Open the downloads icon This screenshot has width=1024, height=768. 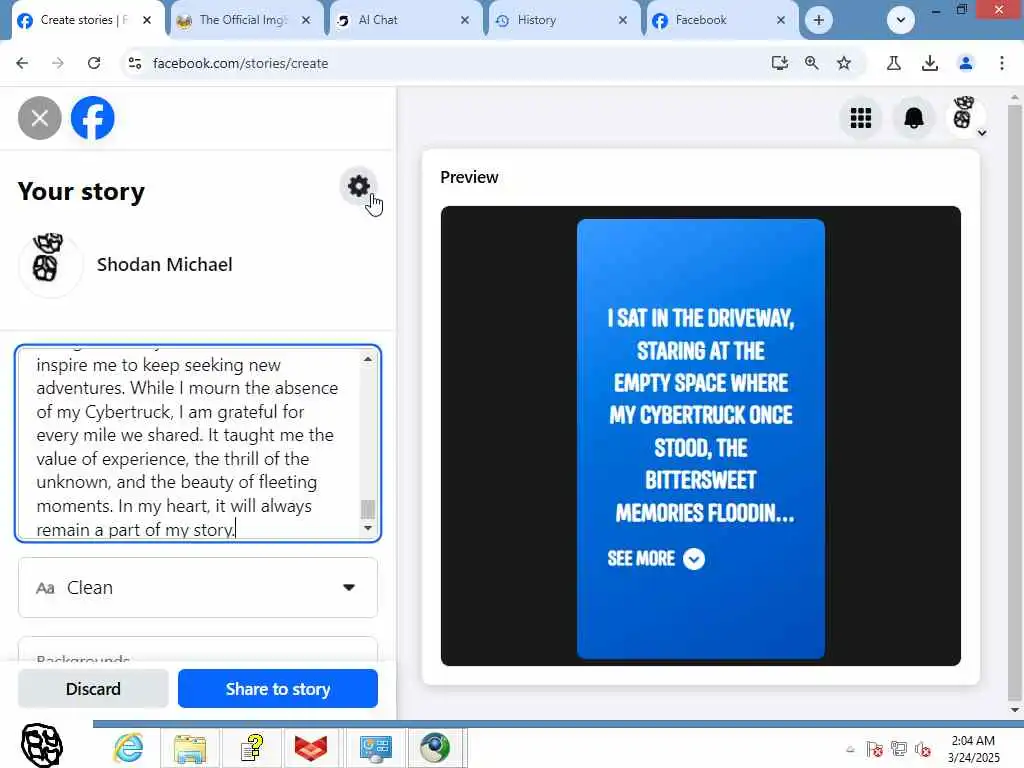coord(929,63)
